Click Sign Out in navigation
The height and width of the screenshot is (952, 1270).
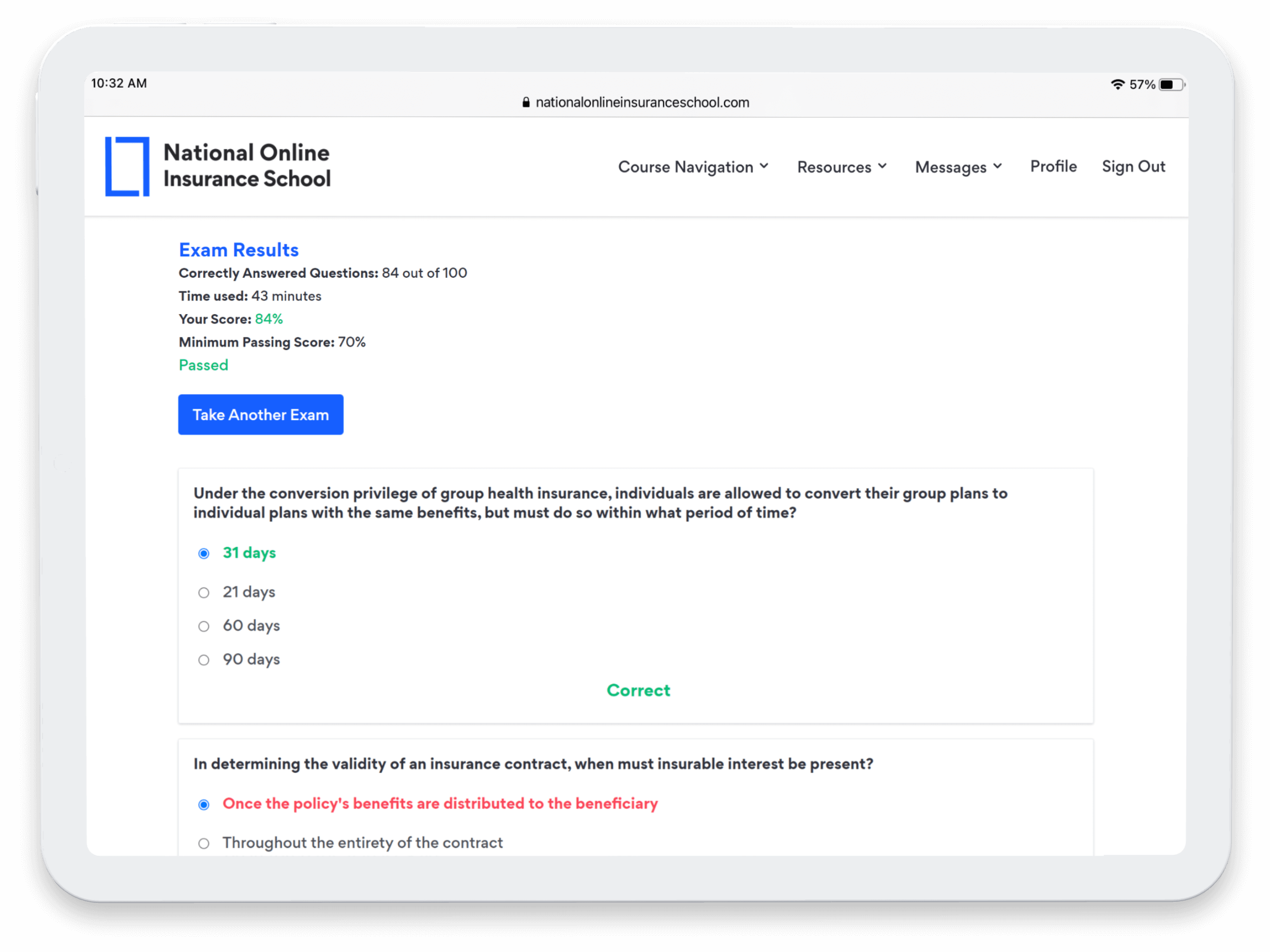click(x=1133, y=167)
